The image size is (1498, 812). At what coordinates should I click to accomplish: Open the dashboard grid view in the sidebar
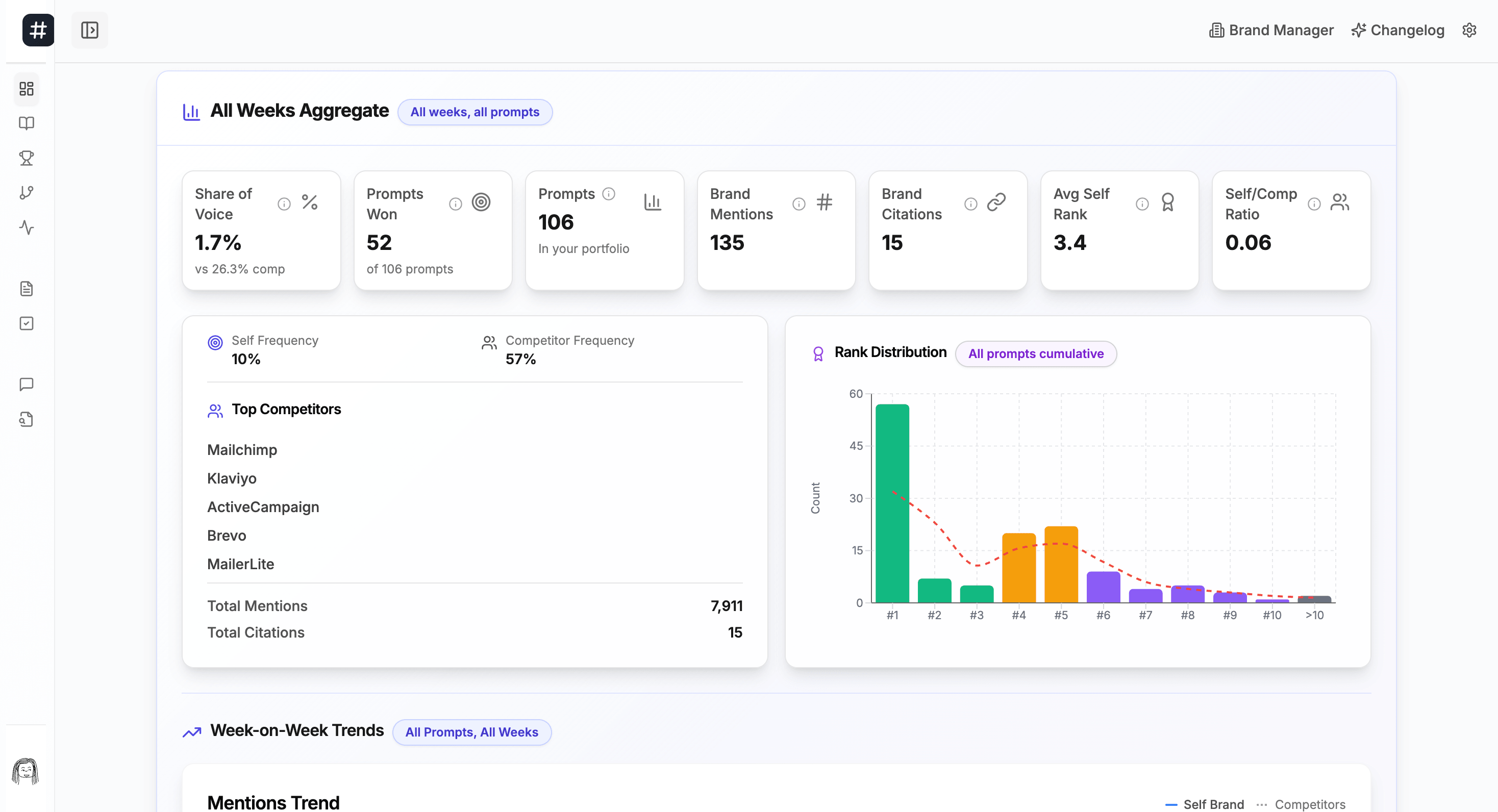[26, 89]
